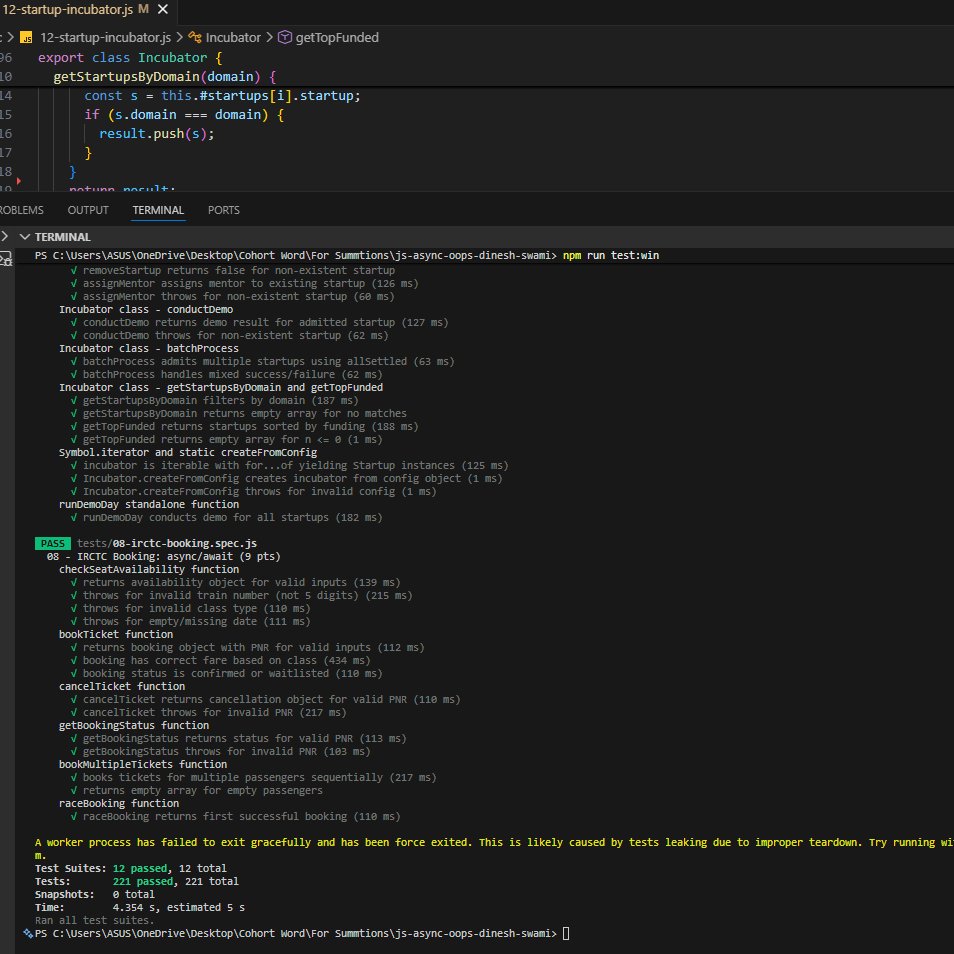Click 'Ran all test suites.' line
The image size is (954, 954).
click(x=95, y=921)
